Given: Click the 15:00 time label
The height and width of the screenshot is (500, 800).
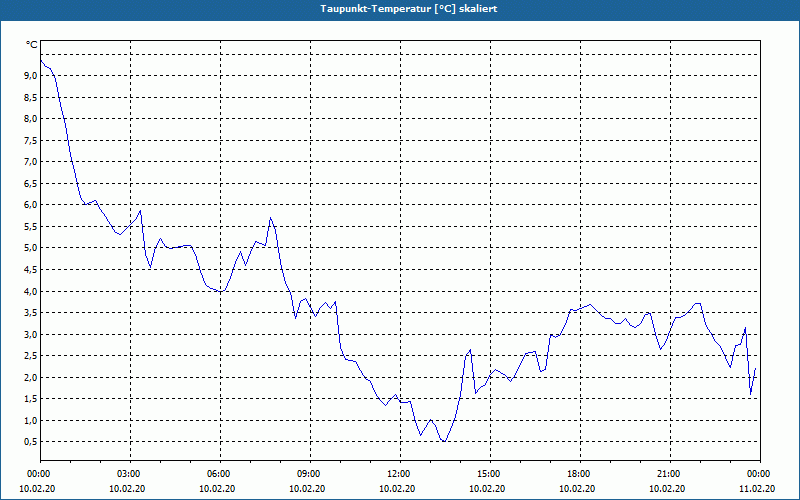Looking at the screenshot, I should [490, 474].
